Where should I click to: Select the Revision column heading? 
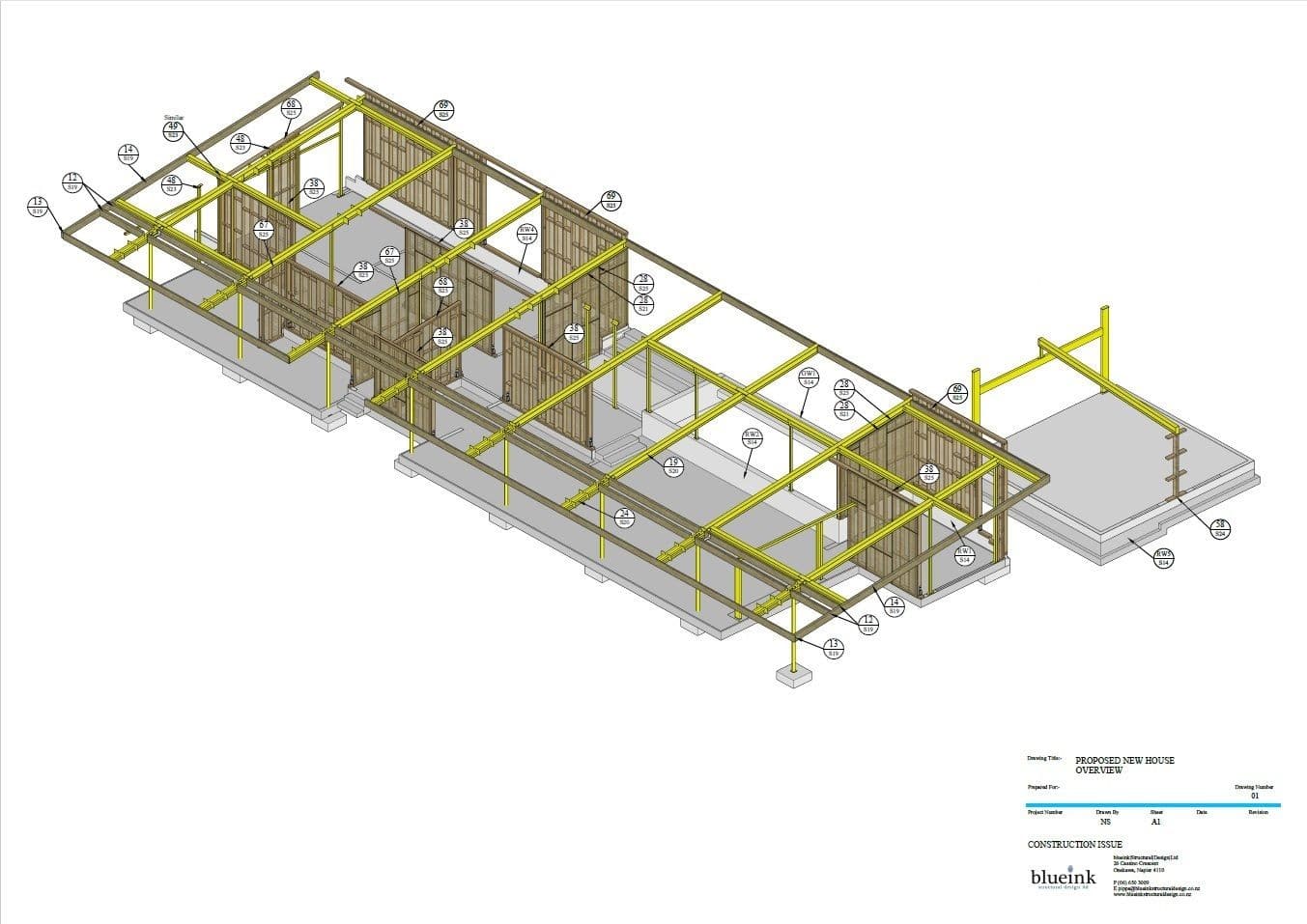[1259, 811]
